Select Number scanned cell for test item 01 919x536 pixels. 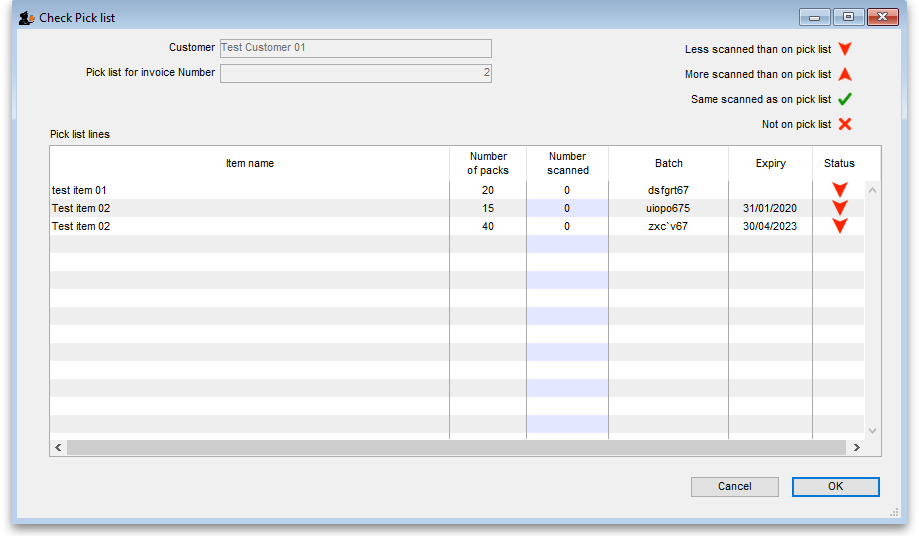567,190
